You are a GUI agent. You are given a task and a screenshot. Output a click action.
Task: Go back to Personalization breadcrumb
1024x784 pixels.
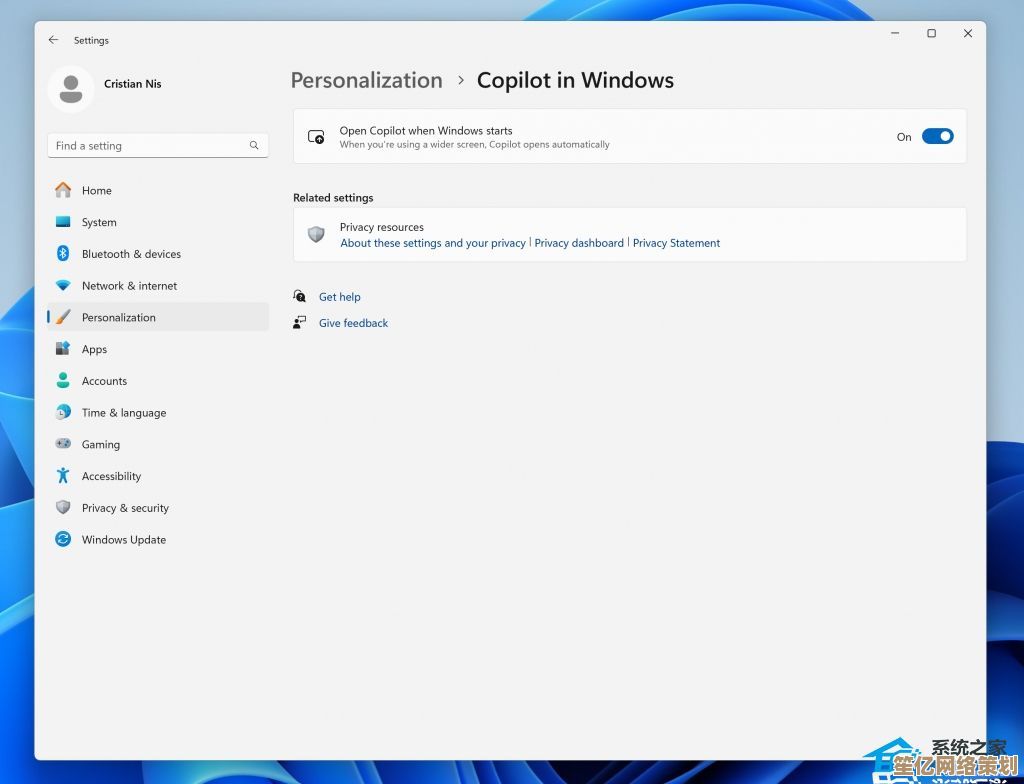(x=366, y=80)
